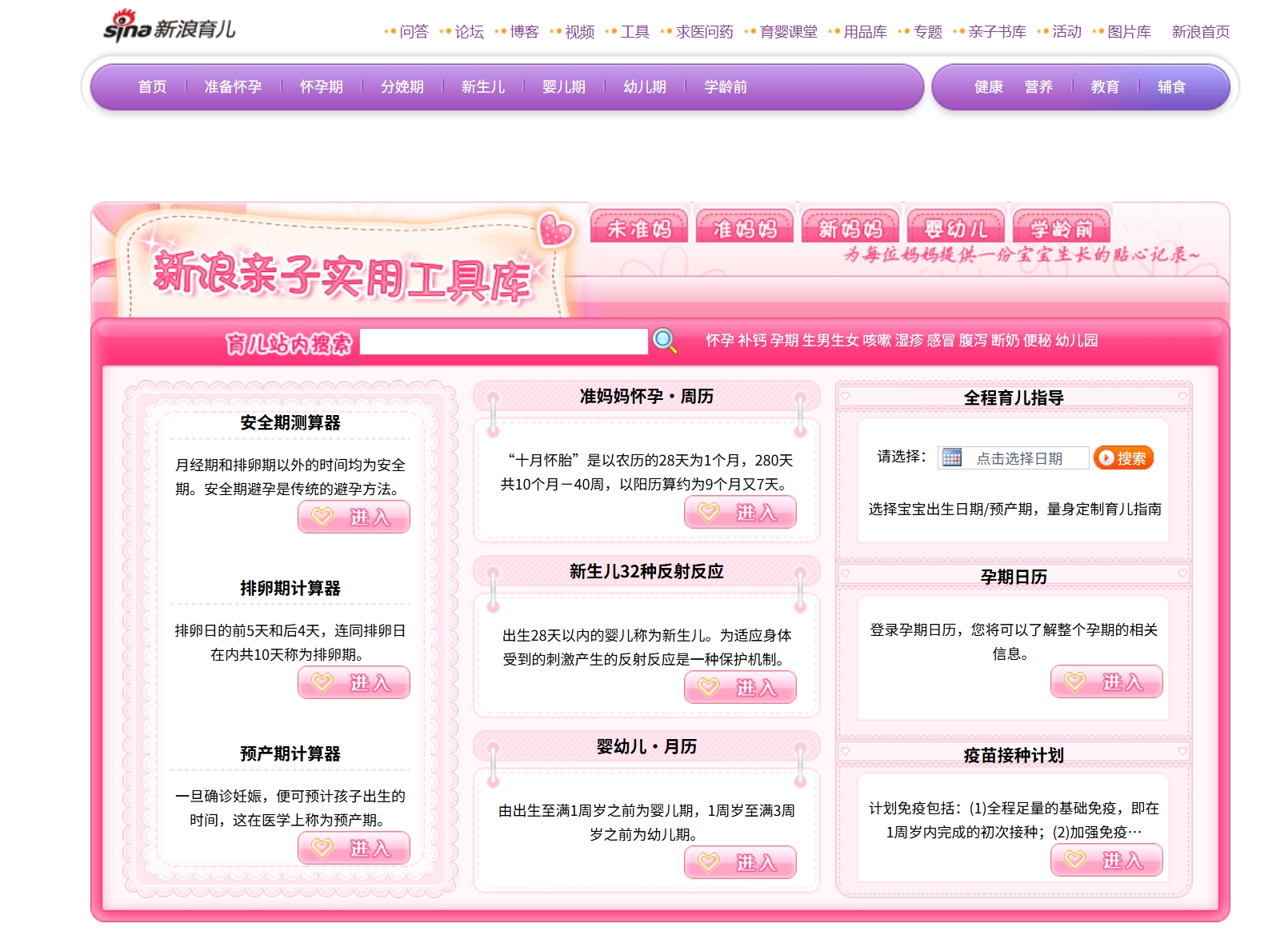Click the 用品库 top link
The width and height of the screenshot is (1288, 931).
point(866,32)
